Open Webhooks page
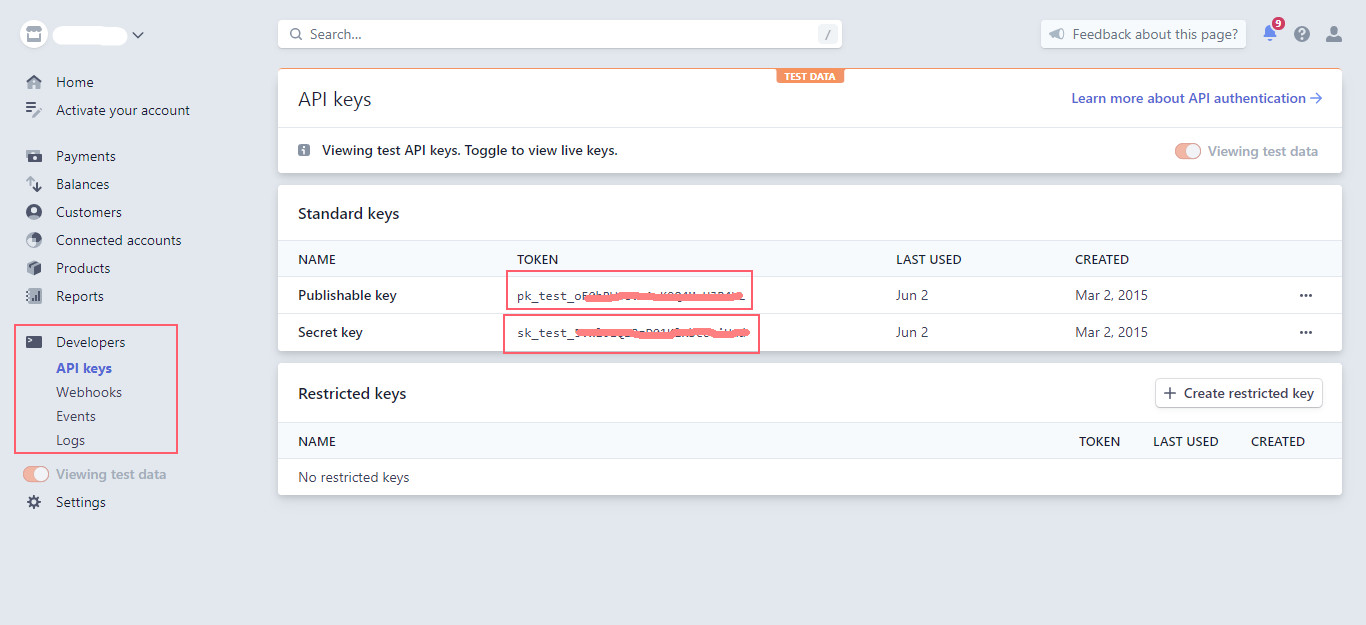This screenshot has width=1366, height=625. pyautogui.click(x=89, y=392)
